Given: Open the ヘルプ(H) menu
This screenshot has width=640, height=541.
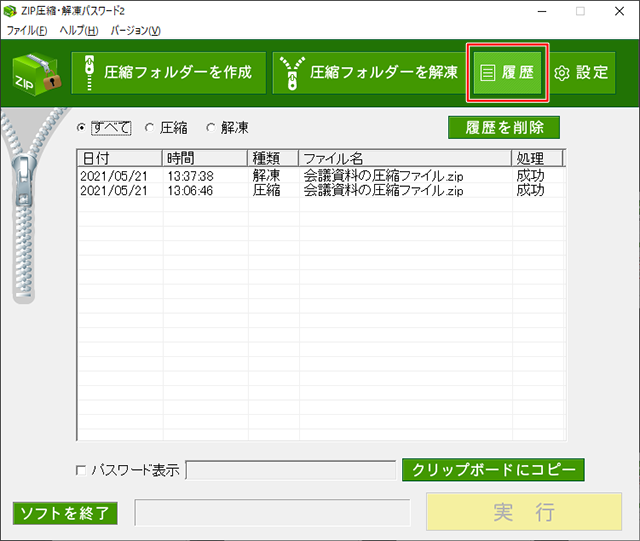Looking at the screenshot, I should (x=79, y=31).
